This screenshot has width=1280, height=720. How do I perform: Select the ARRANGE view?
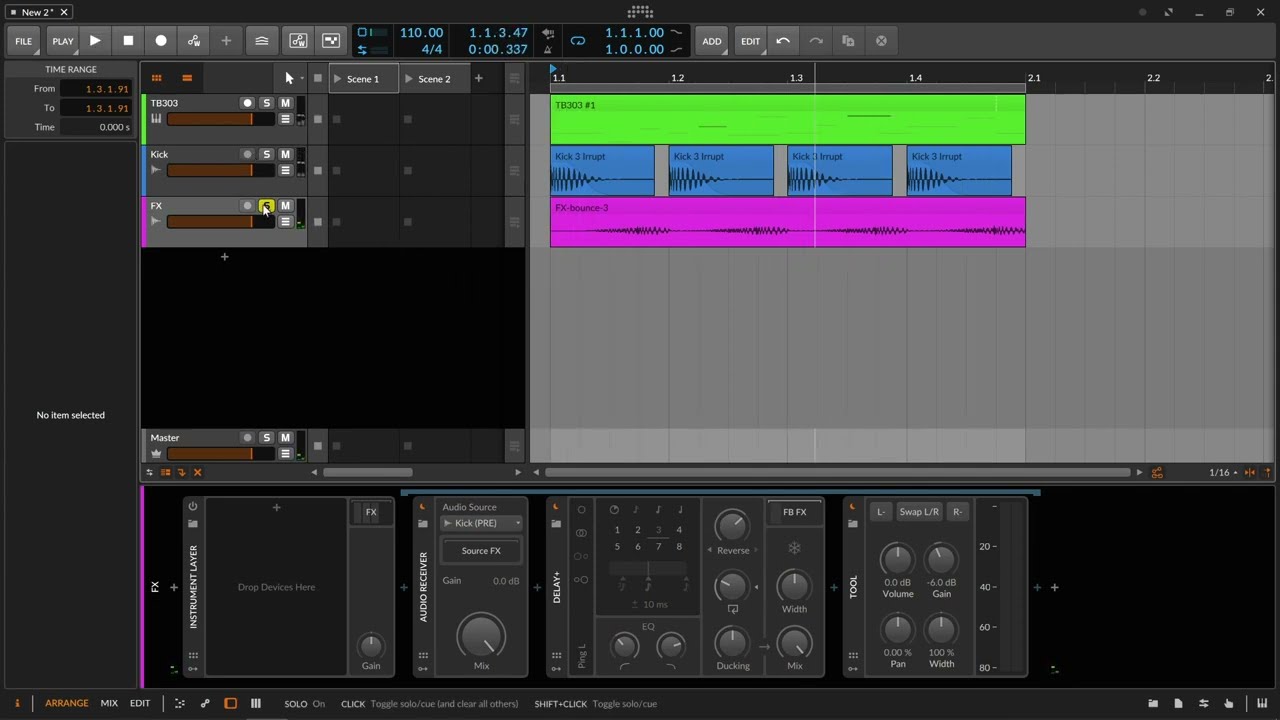[x=66, y=703]
